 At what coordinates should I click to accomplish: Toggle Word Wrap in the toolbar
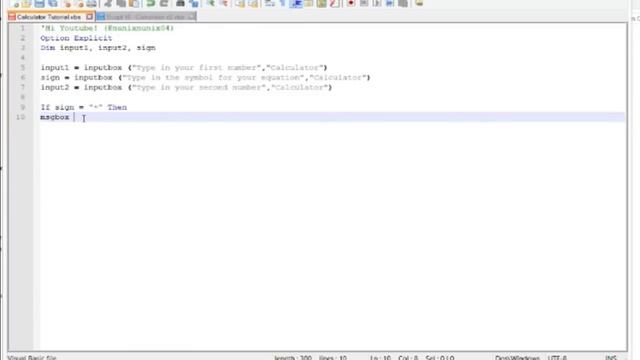tap(270, 3)
